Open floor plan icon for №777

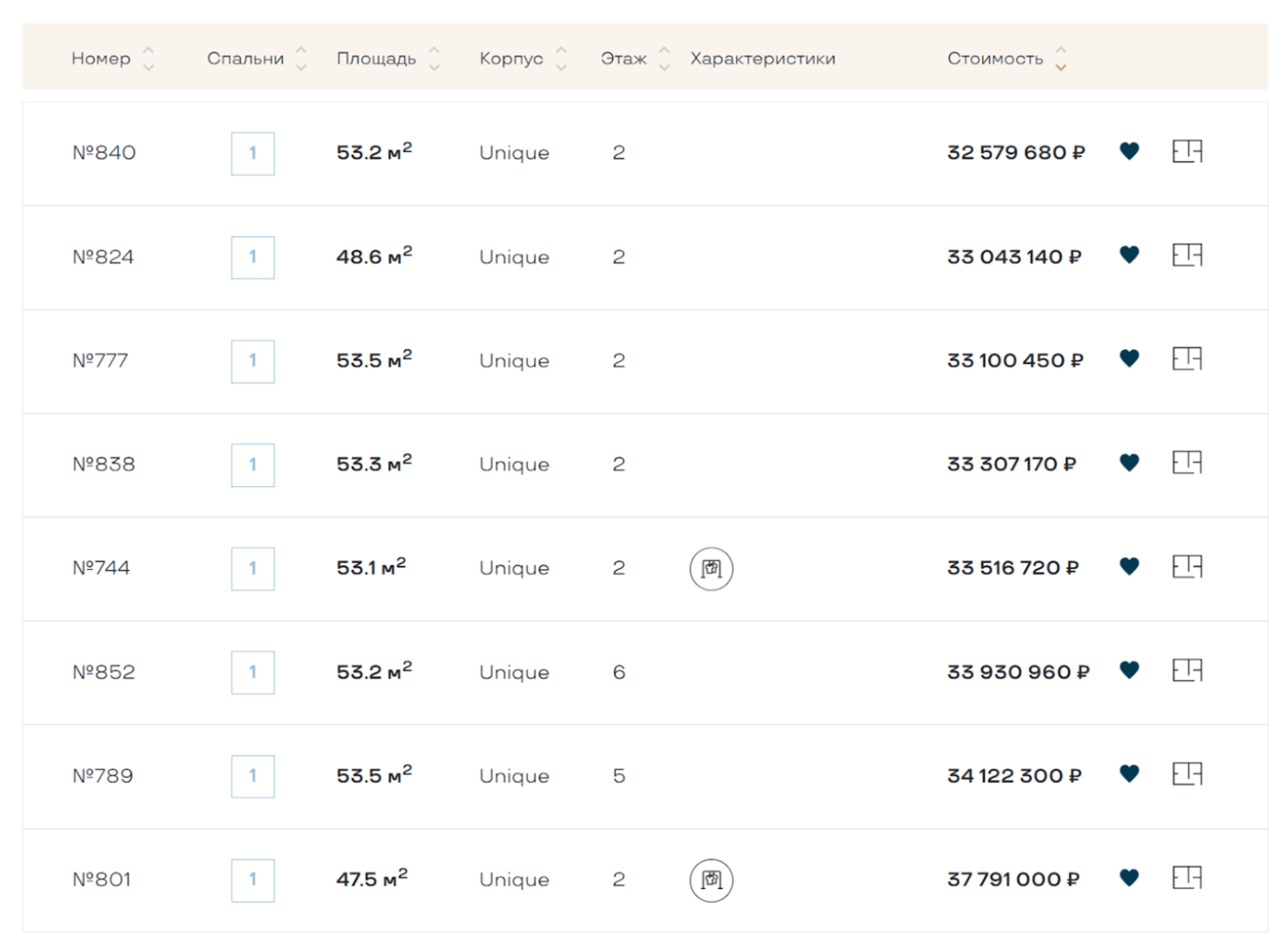(1187, 359)
